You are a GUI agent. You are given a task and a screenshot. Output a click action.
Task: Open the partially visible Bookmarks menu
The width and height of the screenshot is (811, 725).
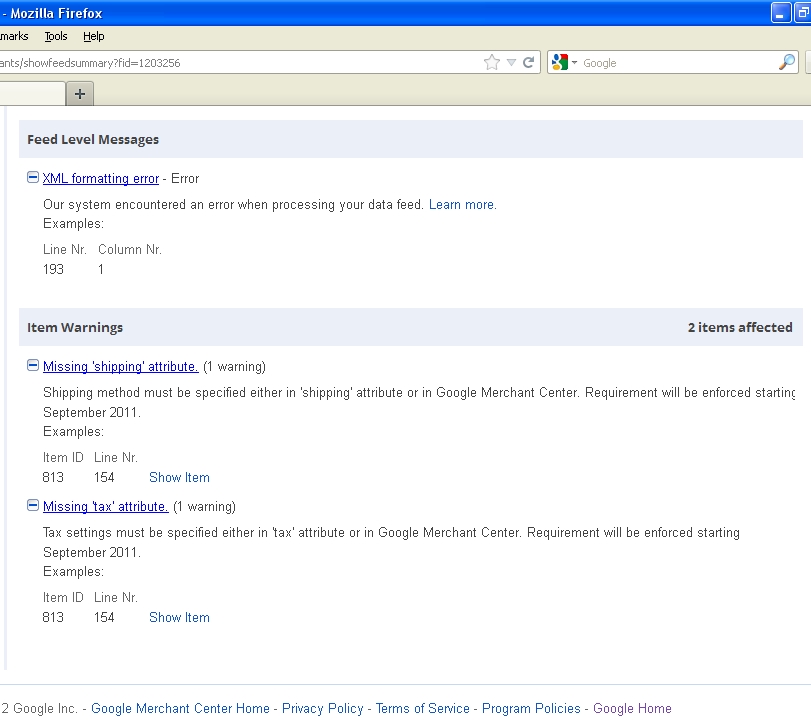(x=14, y=36)
